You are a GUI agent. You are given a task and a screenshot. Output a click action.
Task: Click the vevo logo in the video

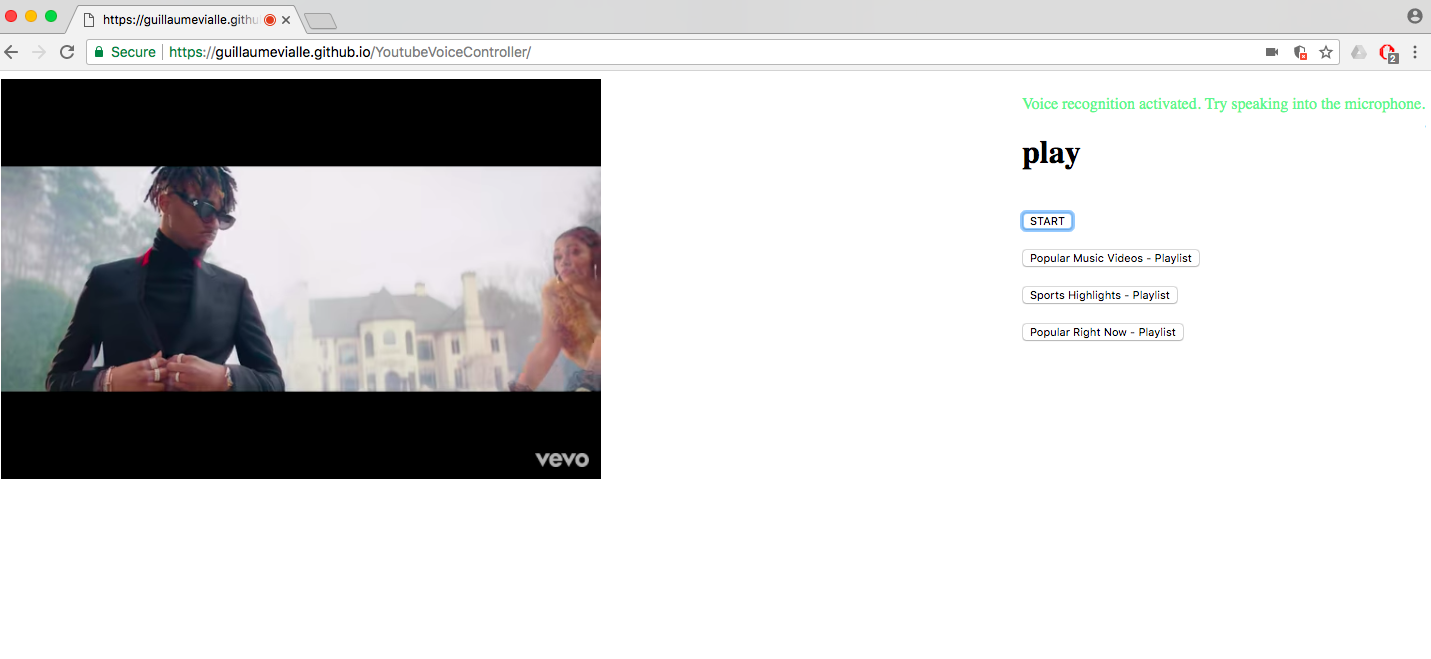[562, 460]
